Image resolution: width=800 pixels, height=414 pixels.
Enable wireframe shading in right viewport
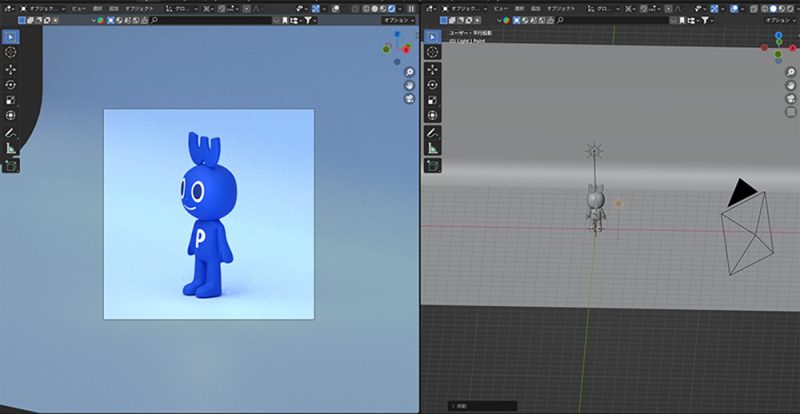pyautogui.click(x=764, y=9)
